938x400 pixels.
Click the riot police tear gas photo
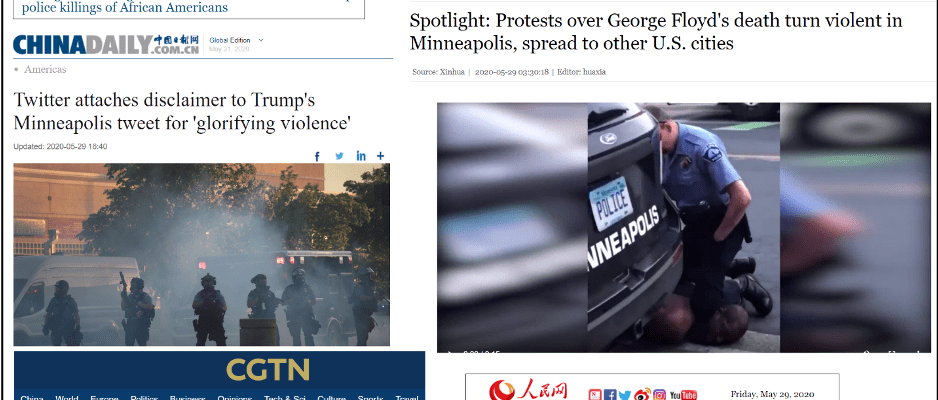coord(202,254)
